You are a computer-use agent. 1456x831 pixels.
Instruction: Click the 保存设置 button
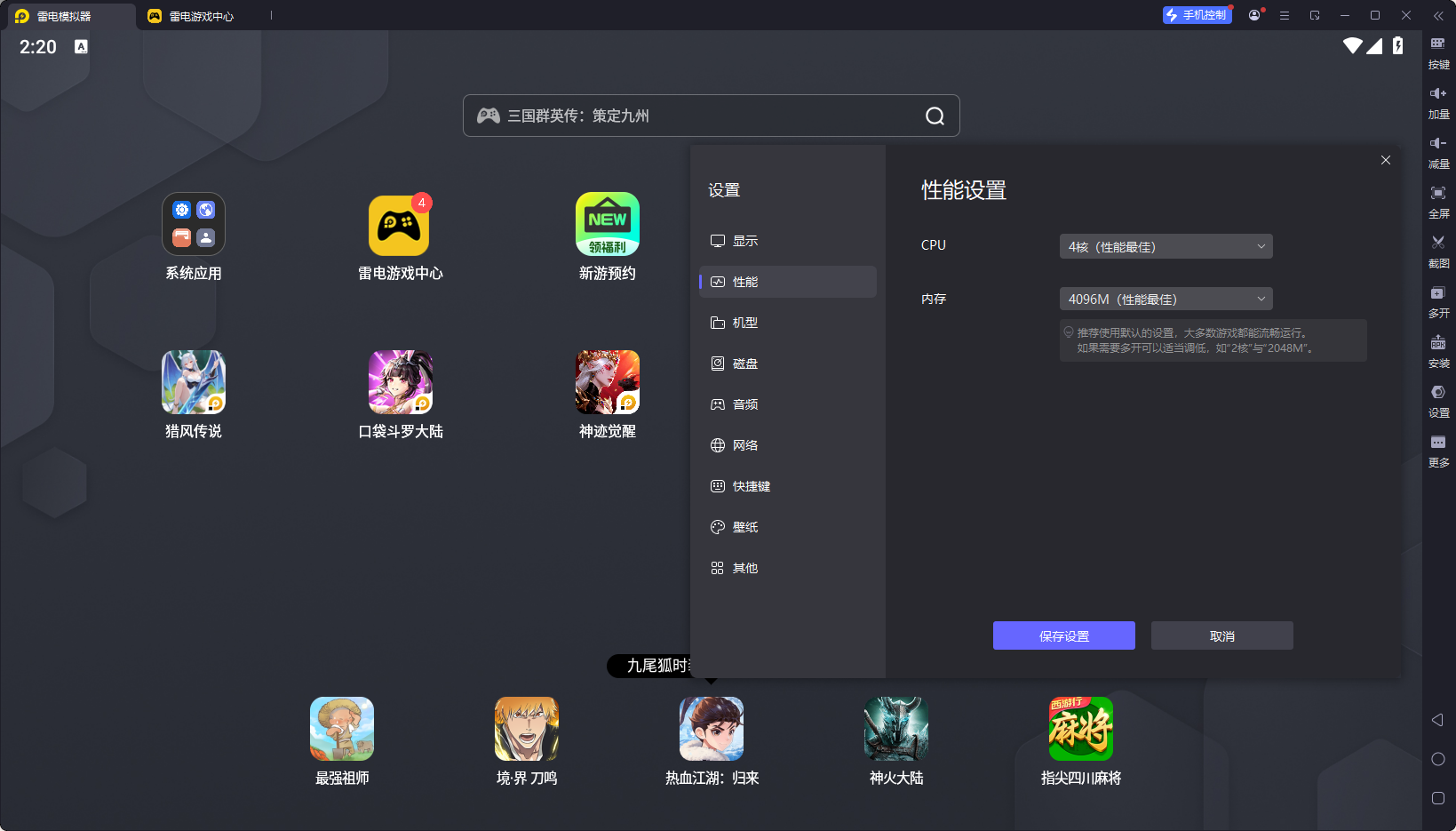click(x=1064, y=635)
